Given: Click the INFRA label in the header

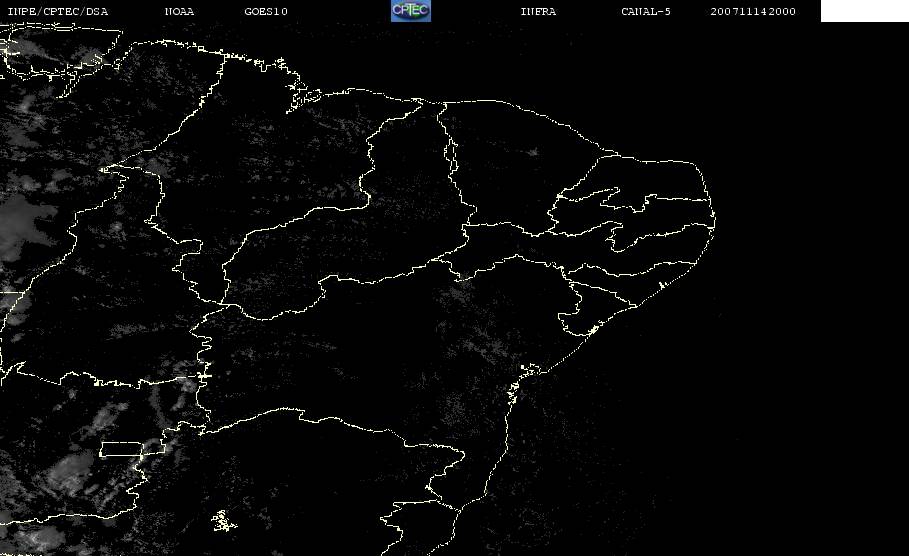Looking at the screenshot, I should click(538, 12).
